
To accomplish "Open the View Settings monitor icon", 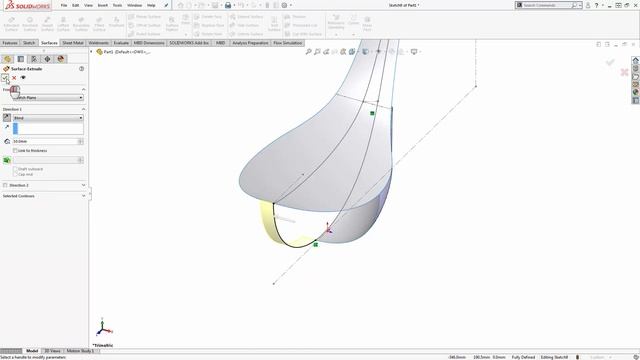I will pyautogui.click(x=414, y=51).
